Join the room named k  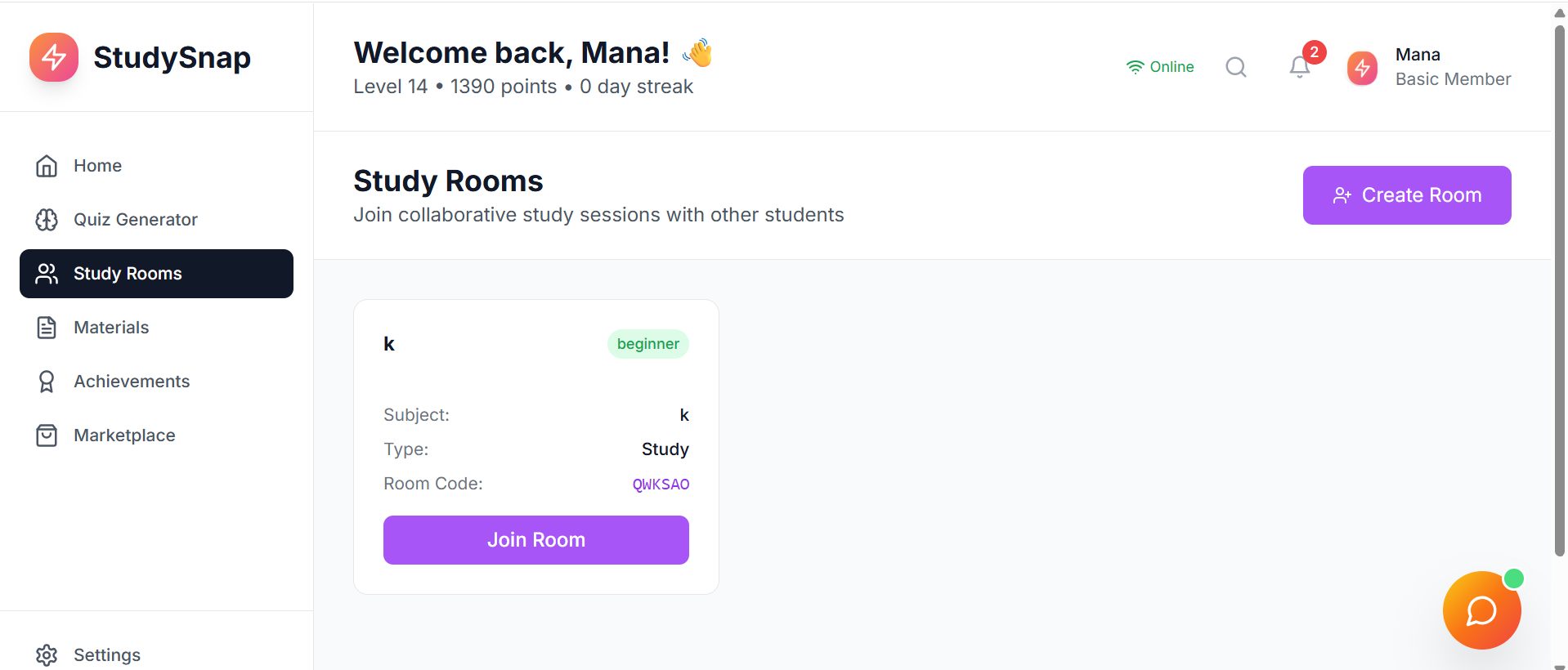point(535,540)
